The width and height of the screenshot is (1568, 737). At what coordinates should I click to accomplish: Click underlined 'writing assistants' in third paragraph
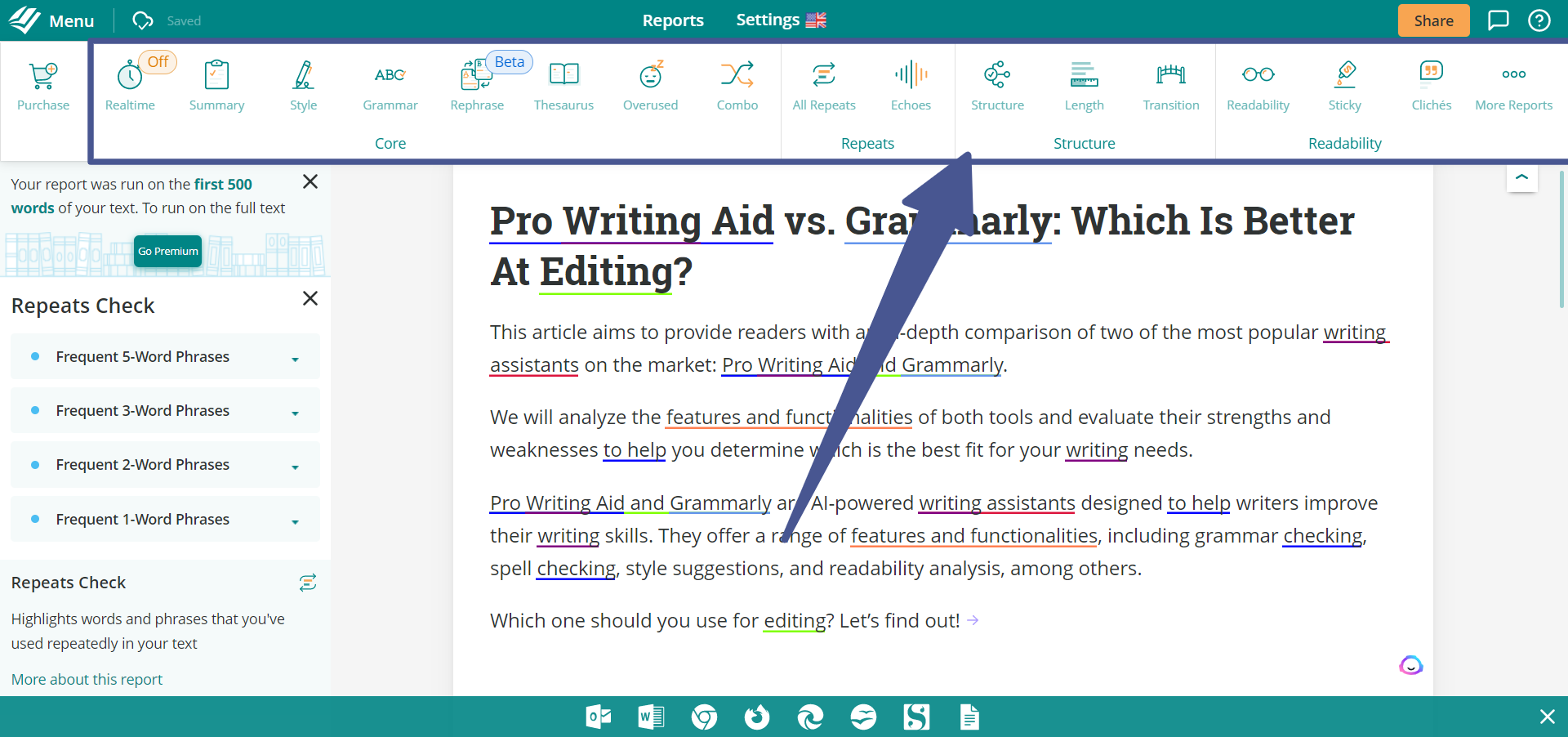[996, 503]
